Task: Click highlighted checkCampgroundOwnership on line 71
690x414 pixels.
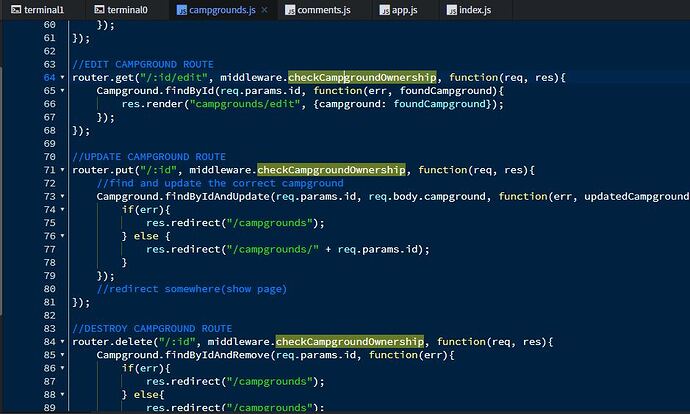Action: pyautogui.click(x=331, y=170)
